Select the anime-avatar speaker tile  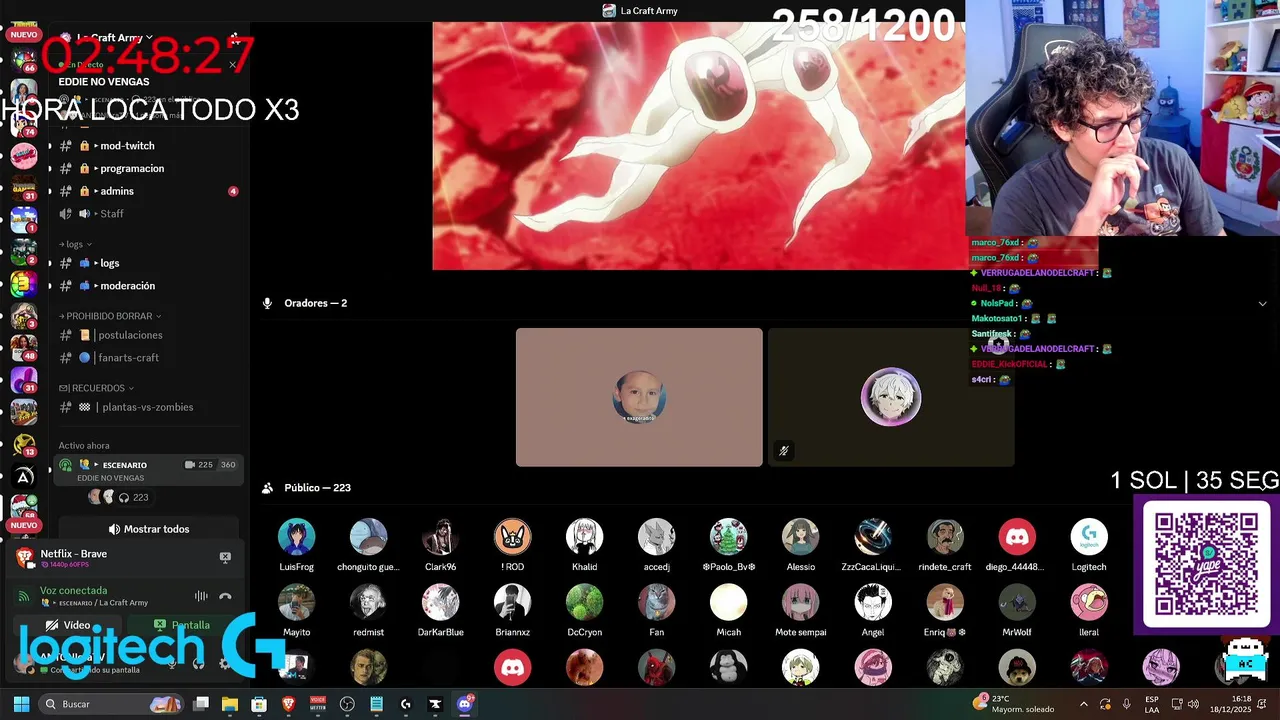[x=891, y=397]
